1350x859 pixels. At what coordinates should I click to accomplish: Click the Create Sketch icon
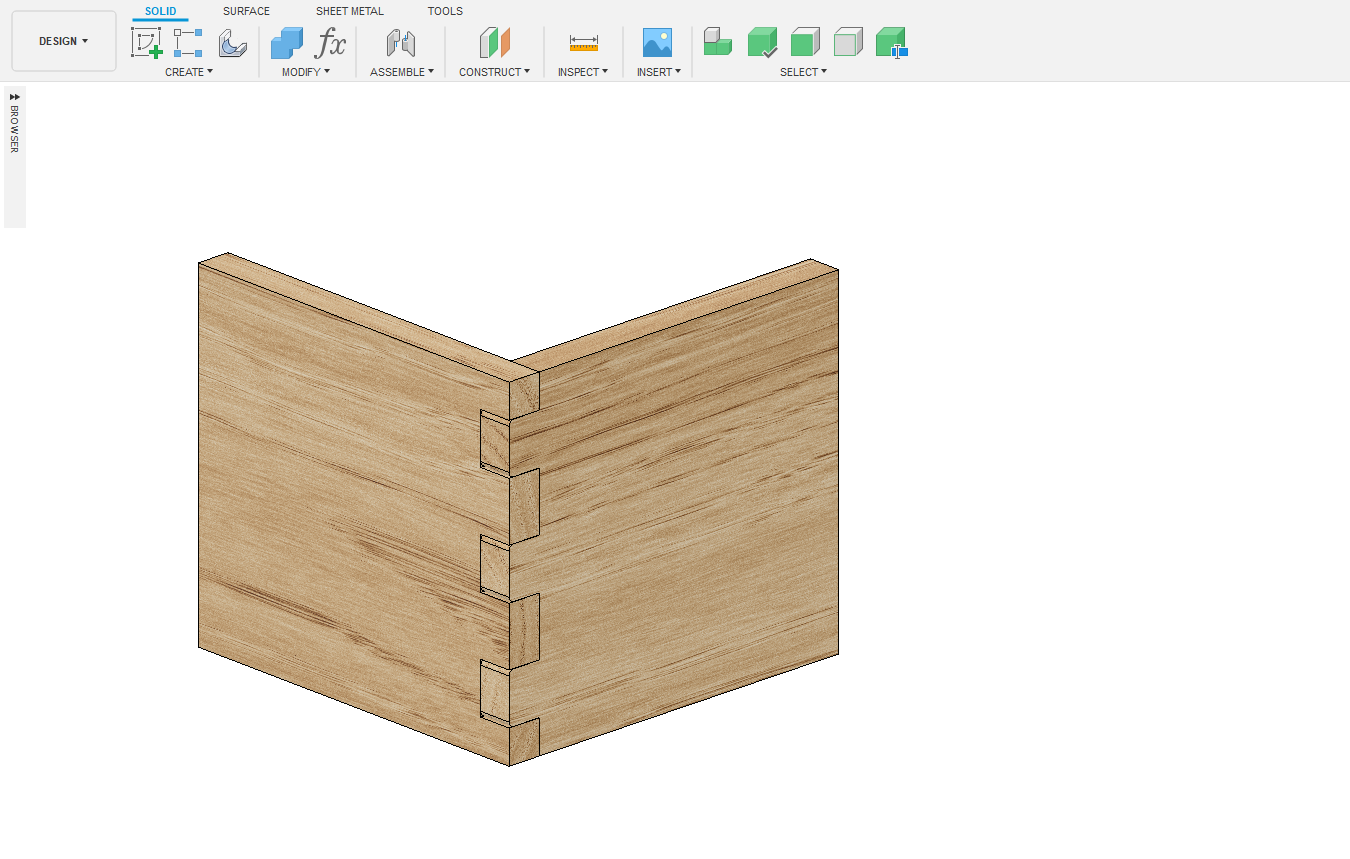[x=146, y=43]
